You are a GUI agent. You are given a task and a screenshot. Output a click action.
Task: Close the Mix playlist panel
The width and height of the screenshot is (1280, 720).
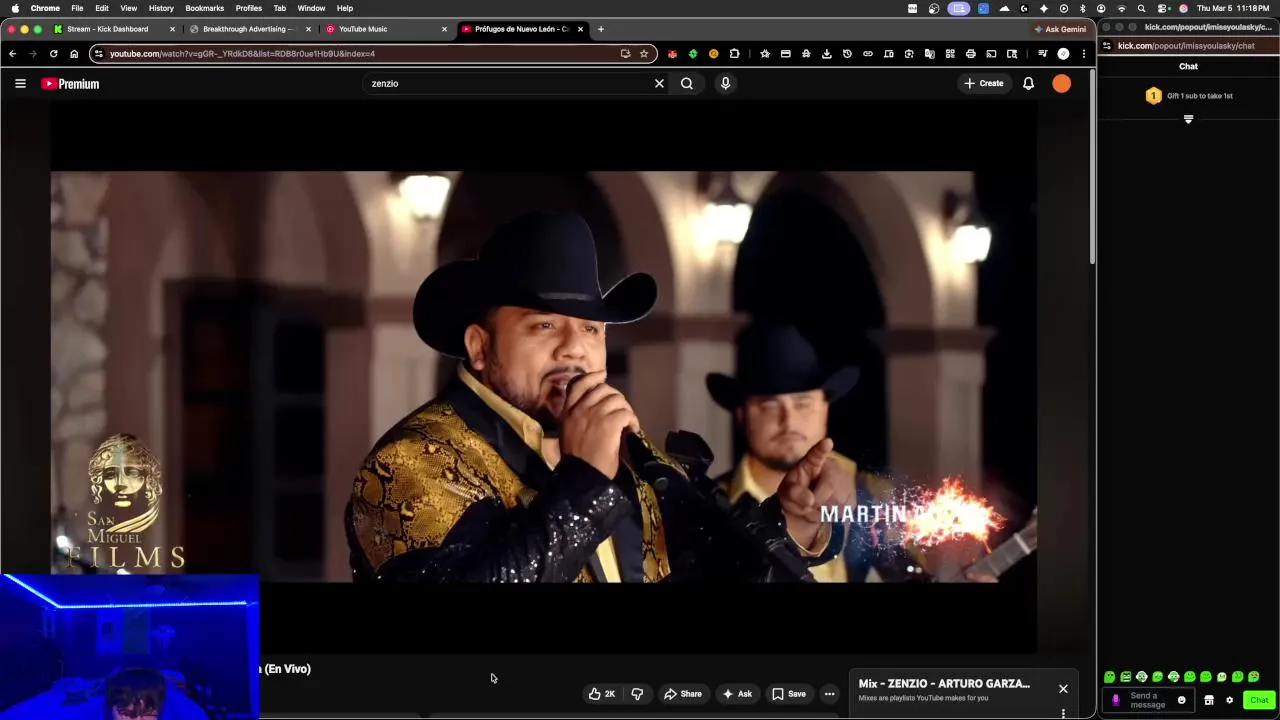coord(1063,689)
